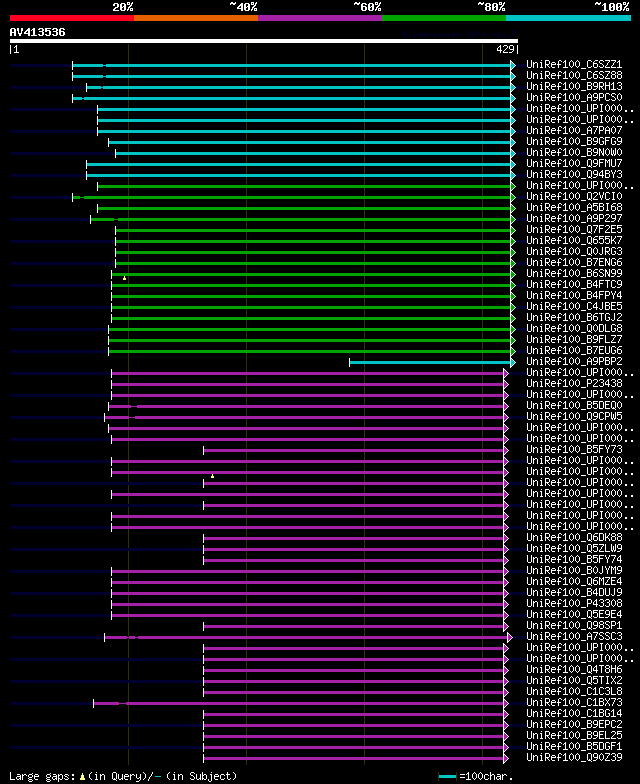This screenshot has height=784, width=640.
Task: Click the arrowhead ending the A7SSC3 alignment bar
Action: click(x=510, y=638)
